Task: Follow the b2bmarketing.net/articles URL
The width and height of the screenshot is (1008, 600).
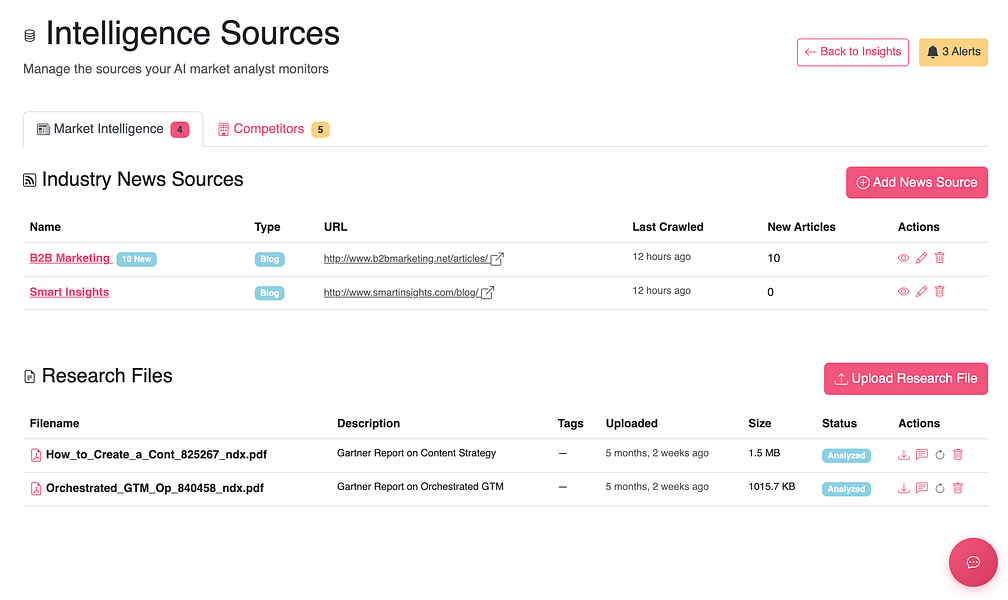Action: pos(406,259)
